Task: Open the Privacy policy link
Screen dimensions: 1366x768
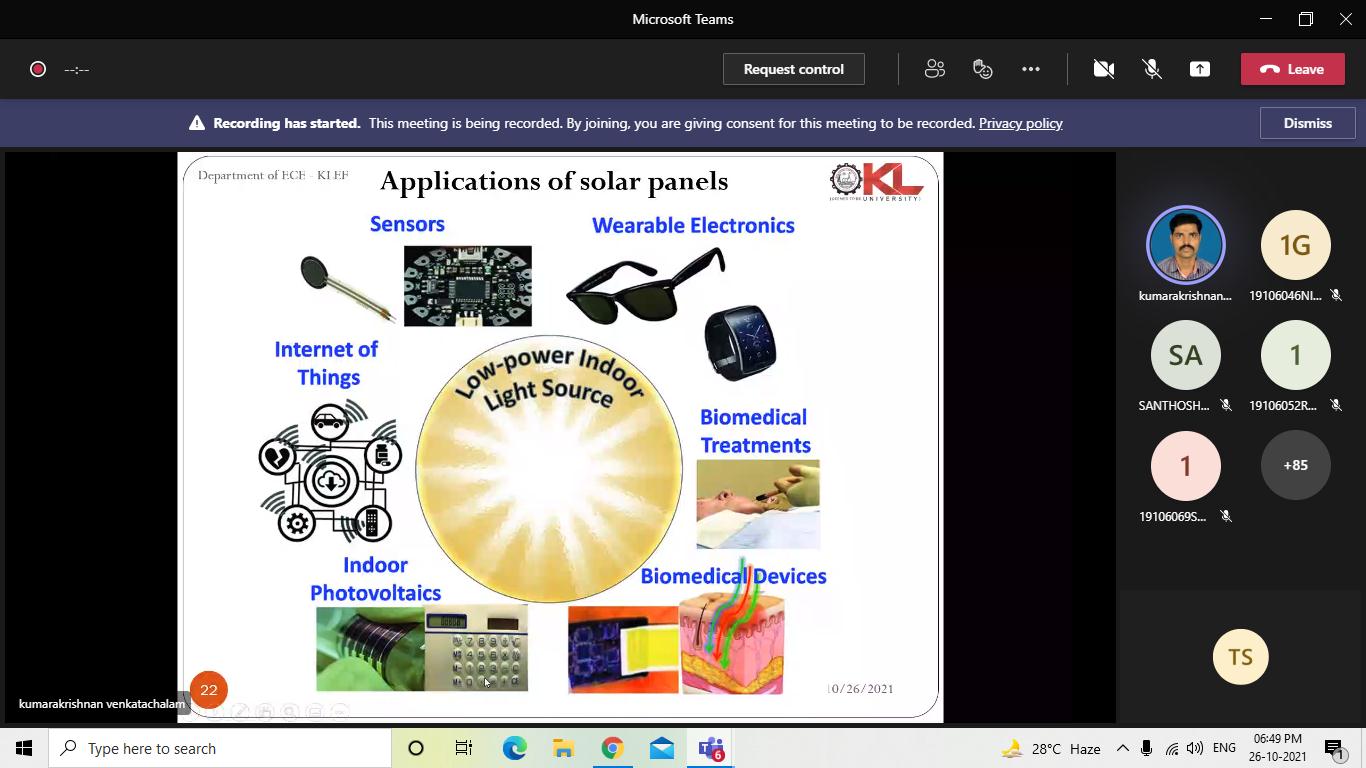Action: [1020, 123]
